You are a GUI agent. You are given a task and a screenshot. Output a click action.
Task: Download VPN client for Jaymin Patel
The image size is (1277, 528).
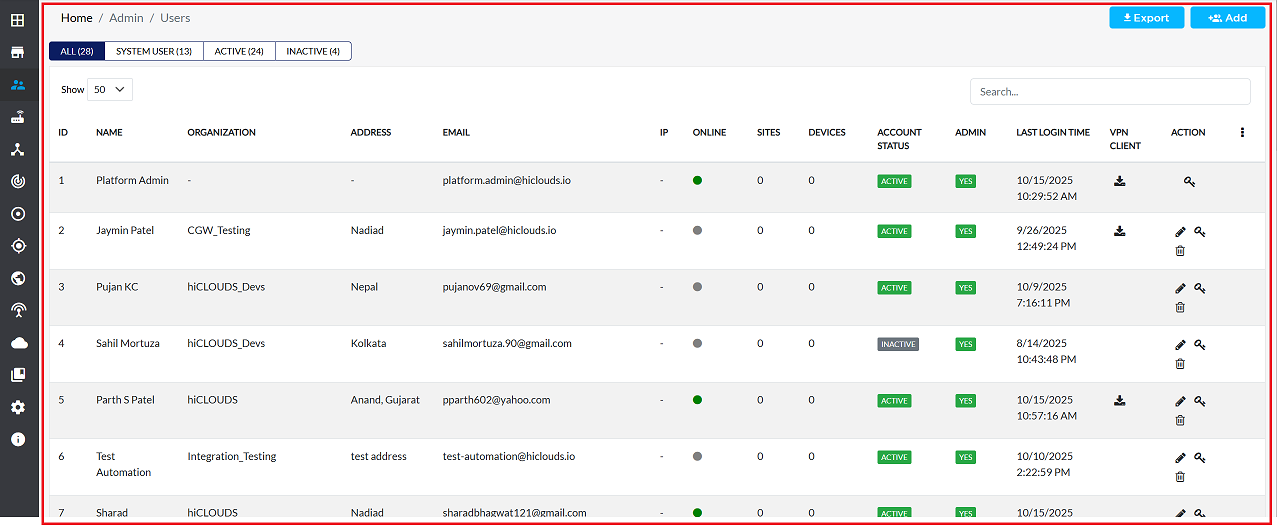[1120, 231]
